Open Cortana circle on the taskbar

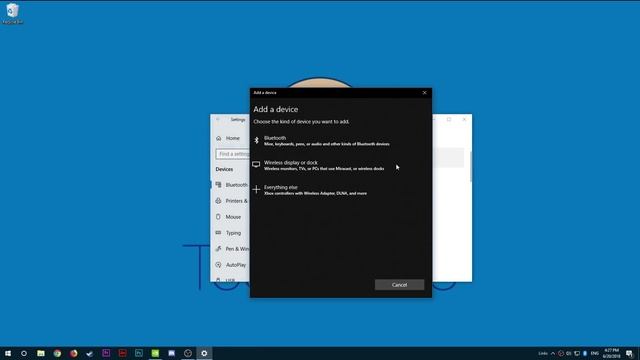24,353
